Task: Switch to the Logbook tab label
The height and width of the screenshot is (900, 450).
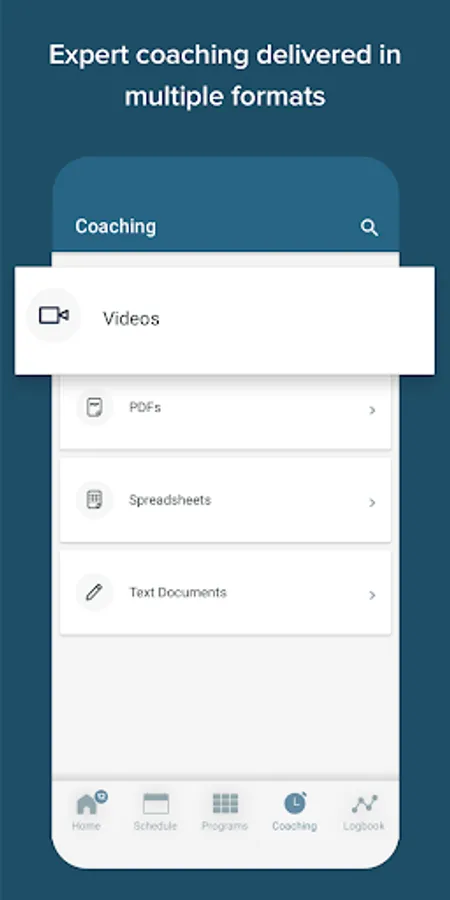Action: [x=364, y=826]
